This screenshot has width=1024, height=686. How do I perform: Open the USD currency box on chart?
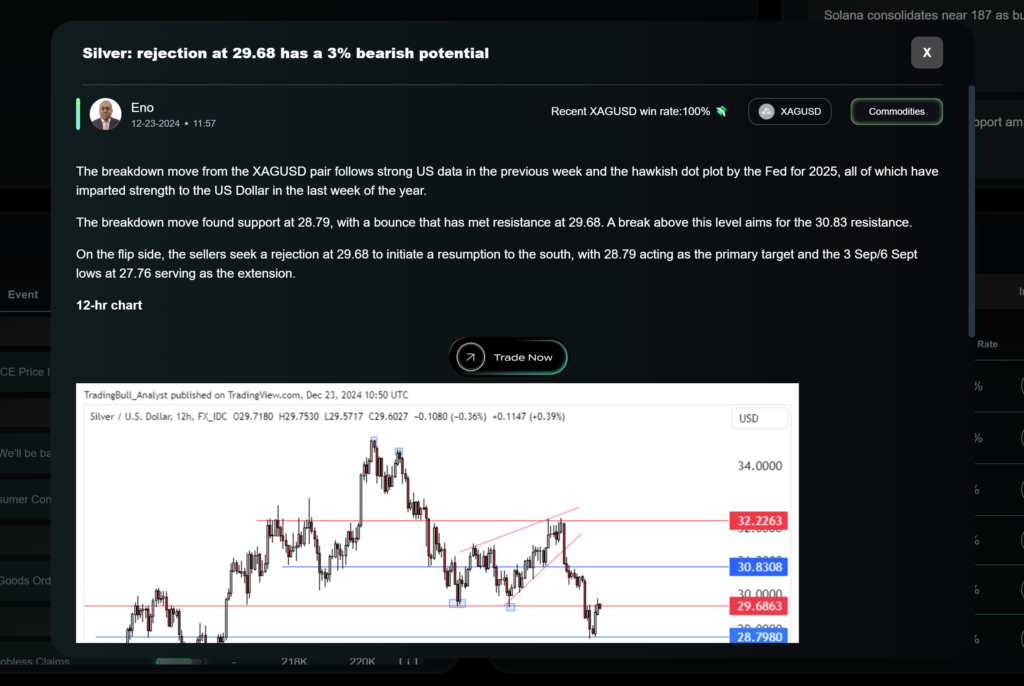pyautogui.click(x=759, y=418)
